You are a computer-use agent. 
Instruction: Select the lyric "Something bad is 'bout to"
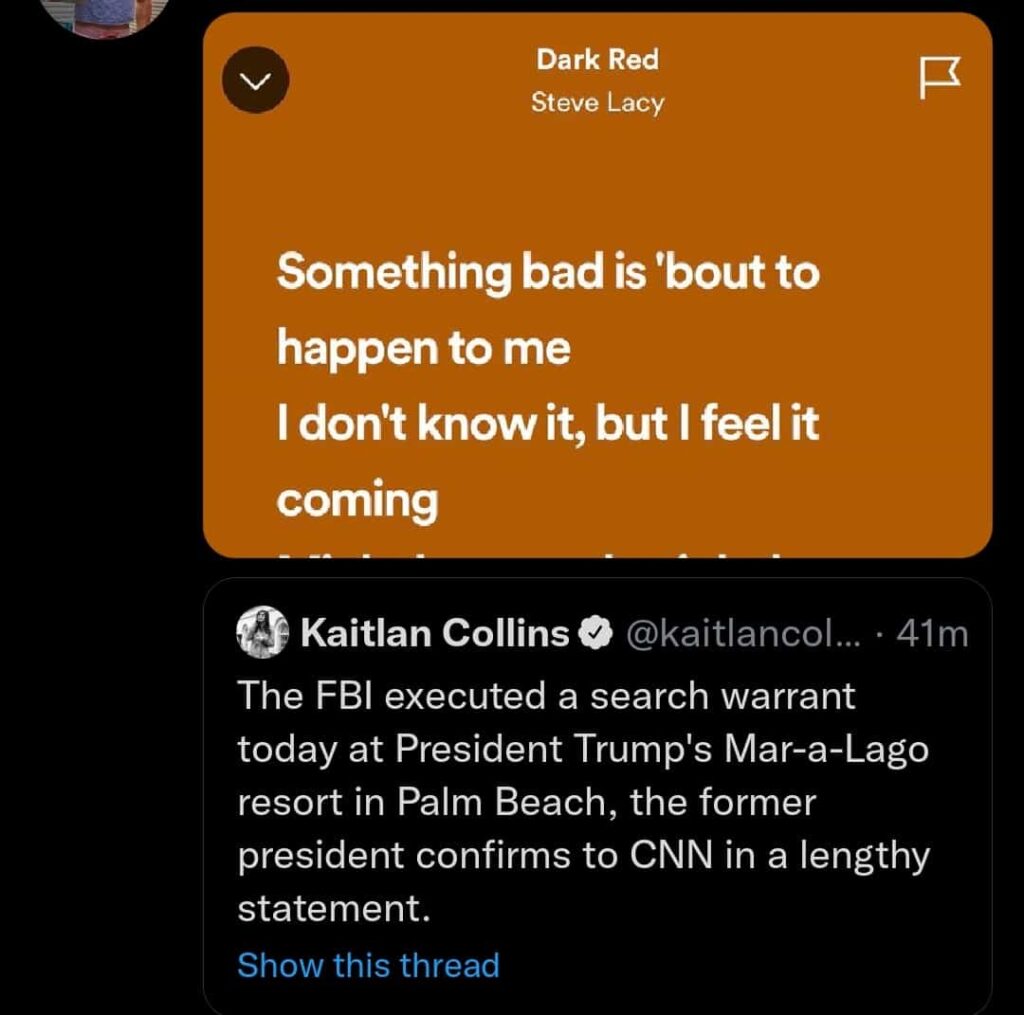point(547,272)
